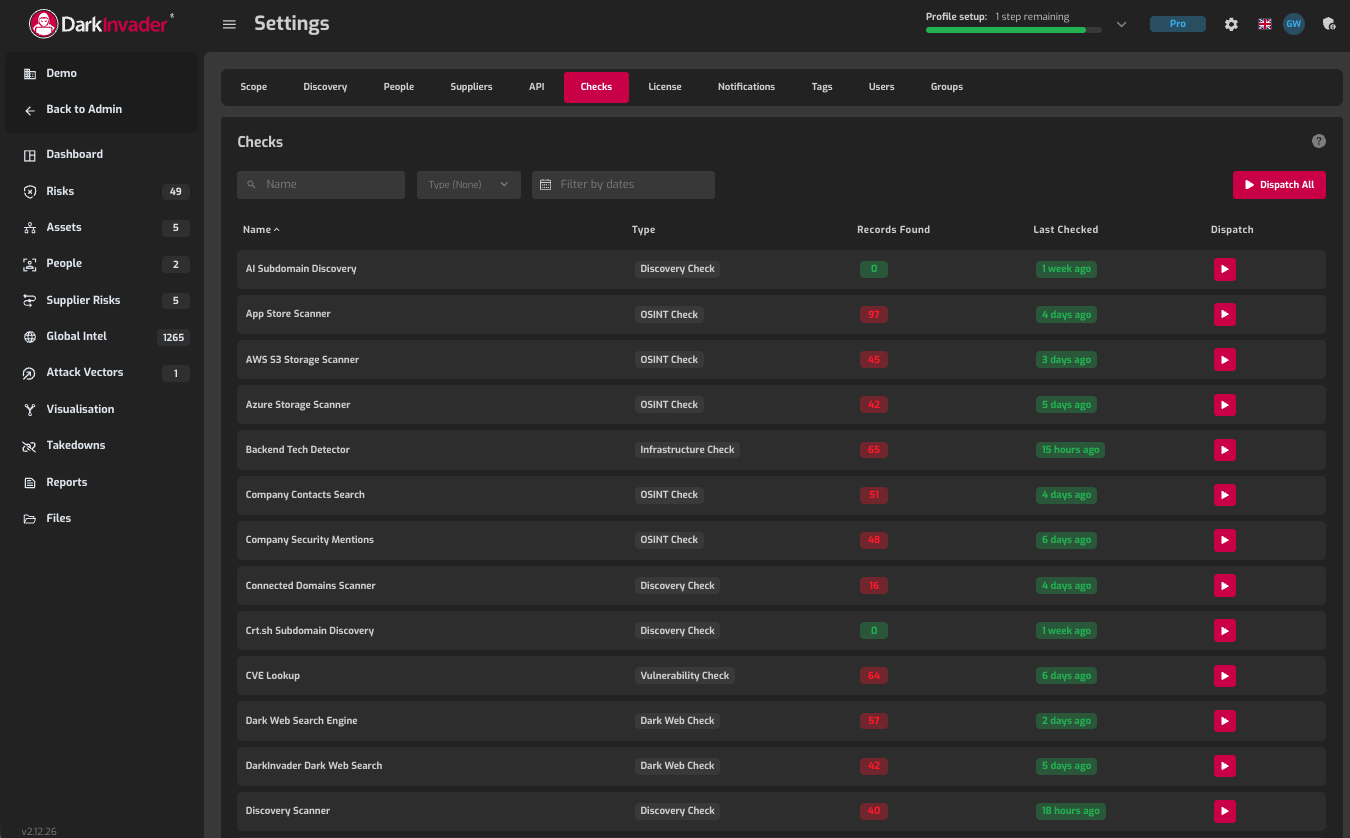Dispatch the CVE Lookup check
The height and width of the screenshot is (838, 1350).
coord(1224,676)
